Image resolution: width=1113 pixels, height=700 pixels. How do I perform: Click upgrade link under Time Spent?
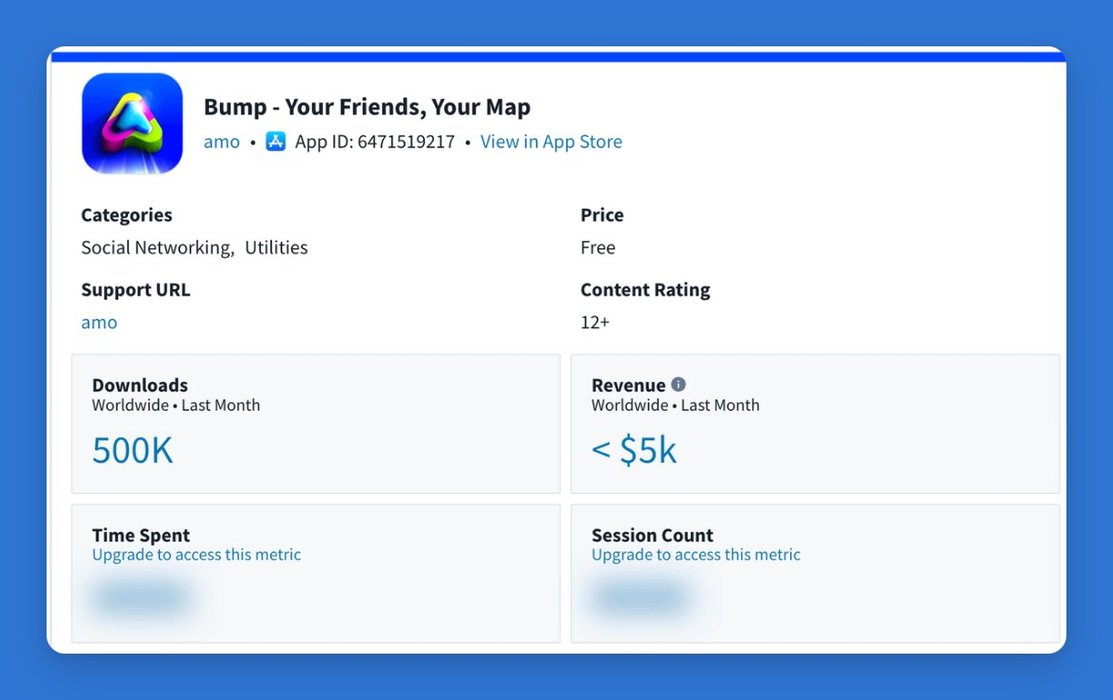point(196,554)
